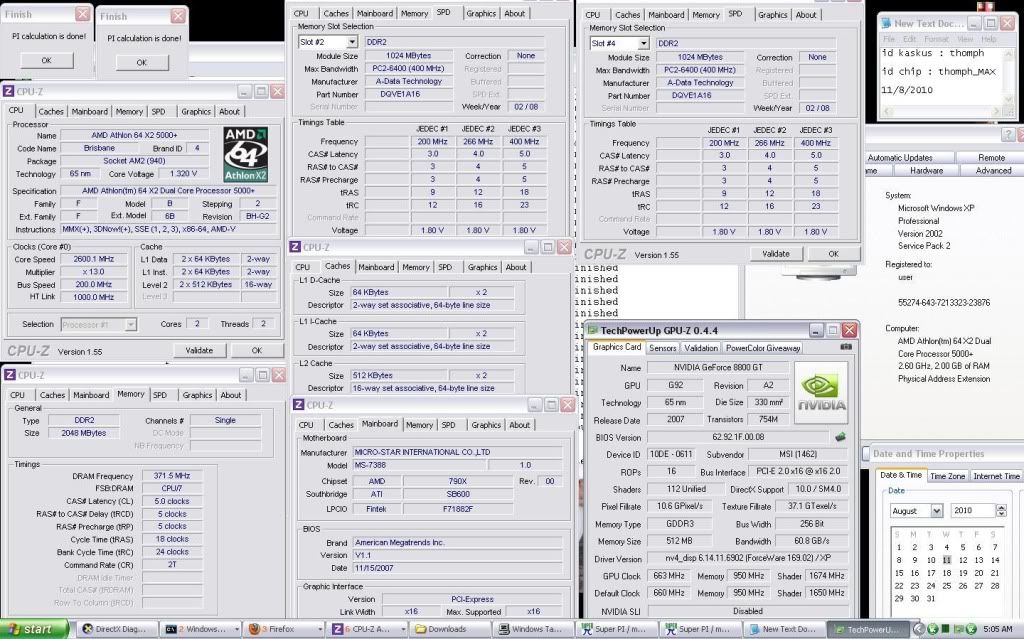Select the Hardware tab in System Properties

(926, 171)
